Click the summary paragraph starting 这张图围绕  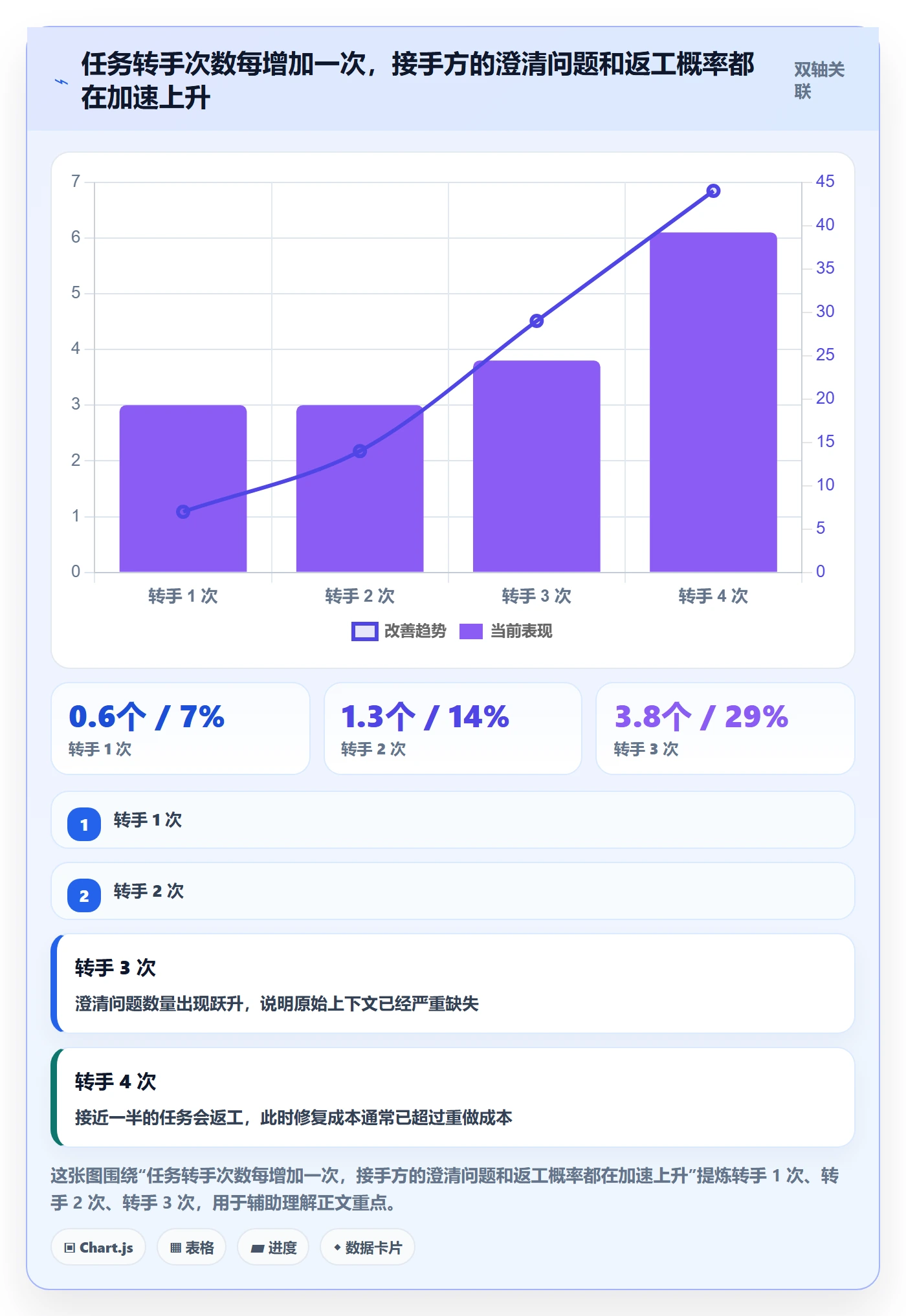coord(445,1189)
